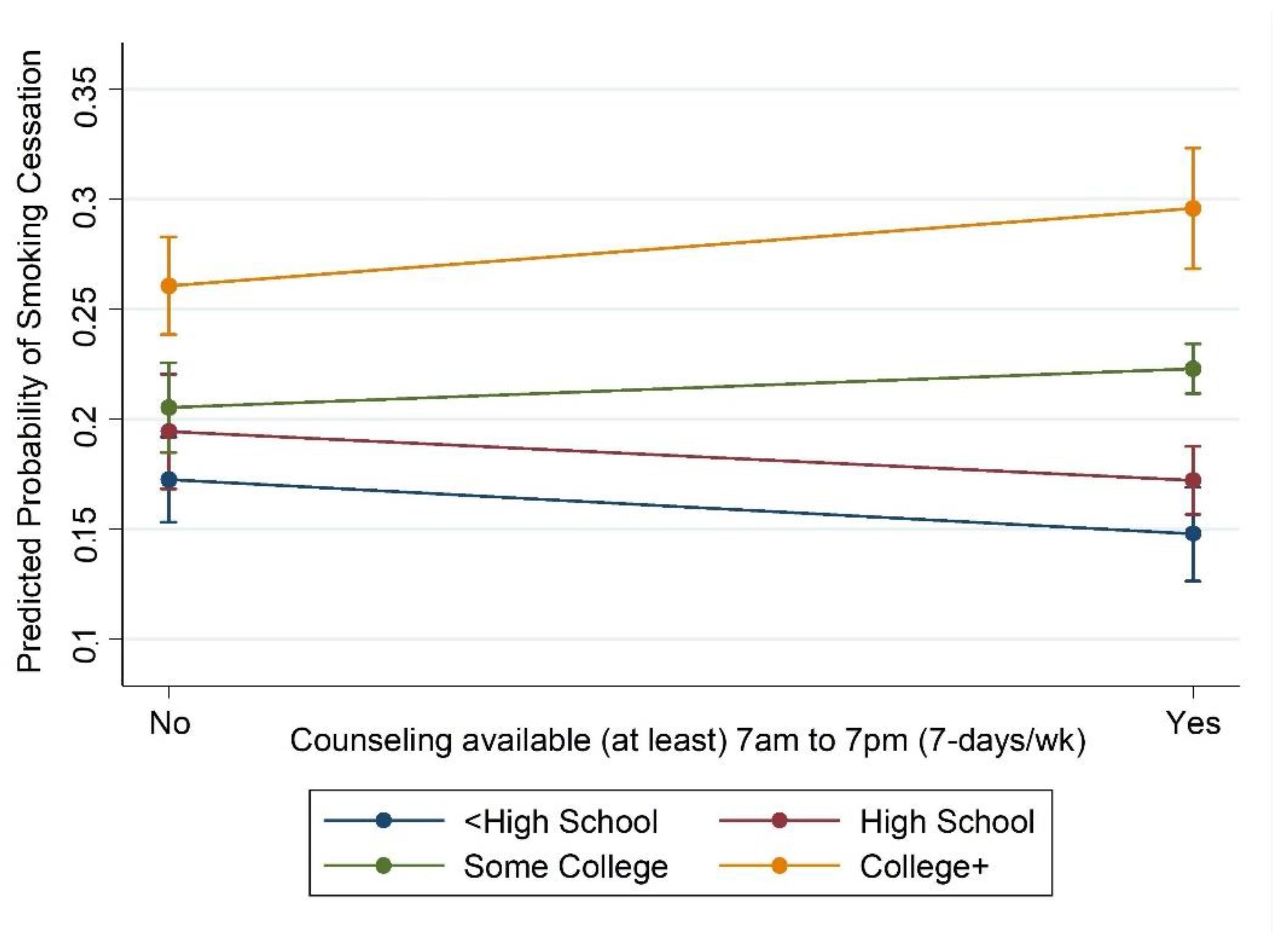1288x940 pixels.
Task: Click the red High School point at No
Action: (x=169, y=431)
